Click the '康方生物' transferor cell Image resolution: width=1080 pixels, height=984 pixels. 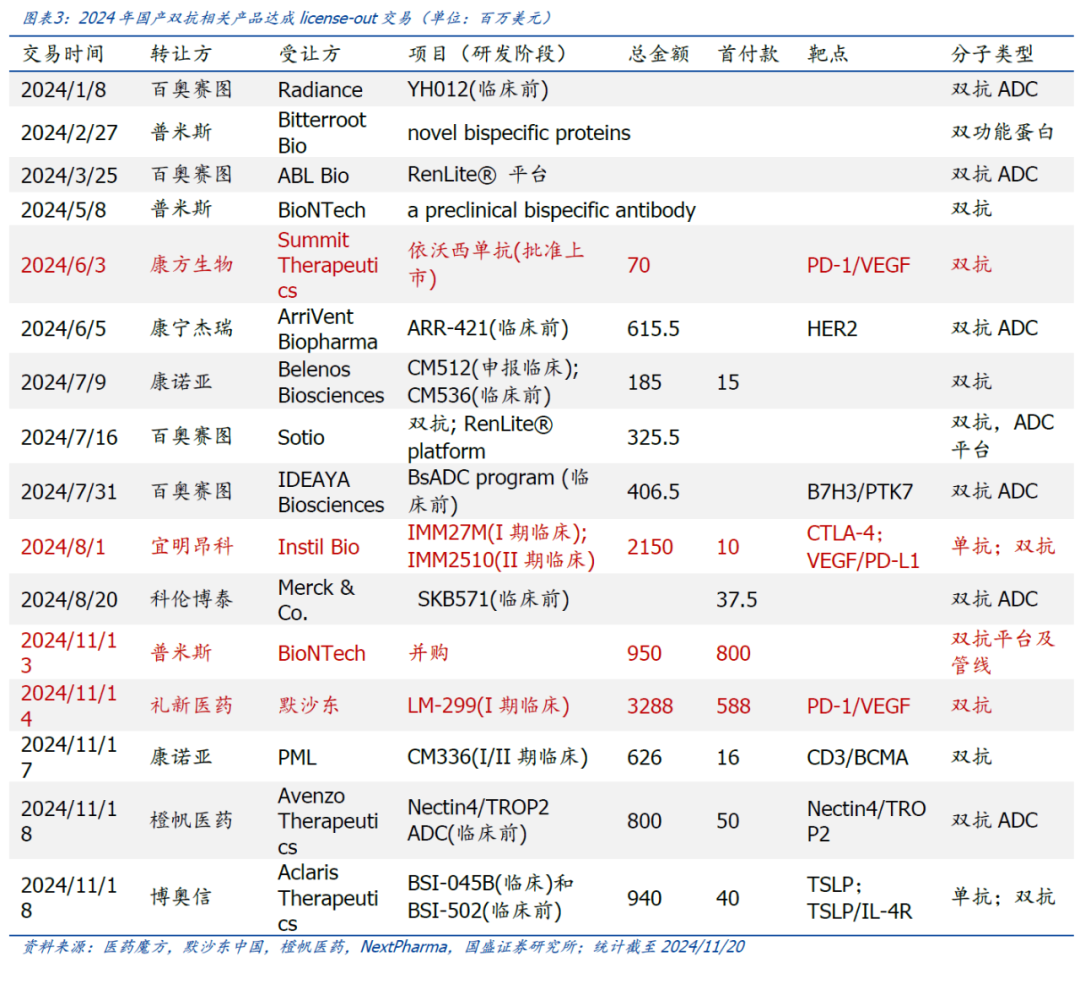click(x=191, y=264)
